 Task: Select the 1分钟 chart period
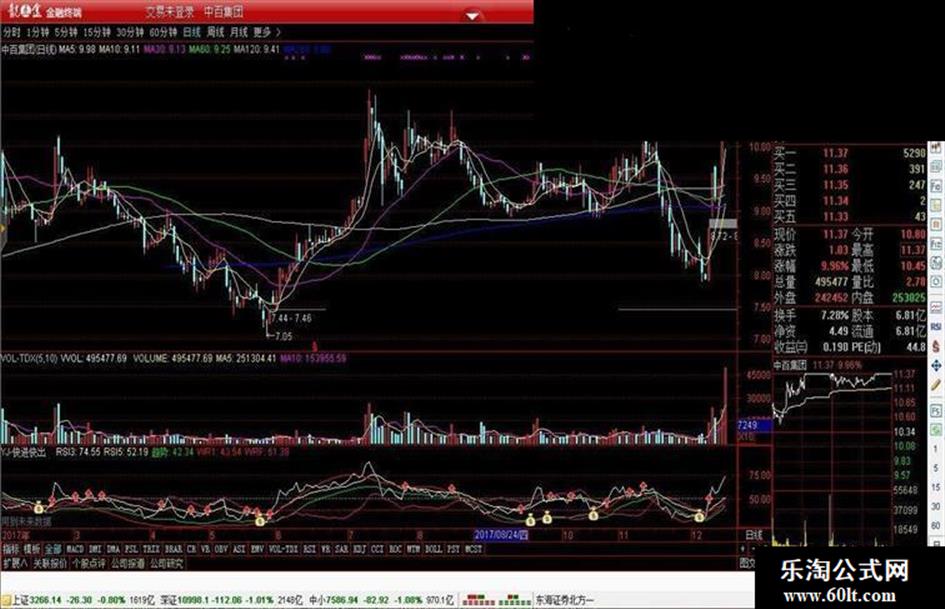coord(37,32)
